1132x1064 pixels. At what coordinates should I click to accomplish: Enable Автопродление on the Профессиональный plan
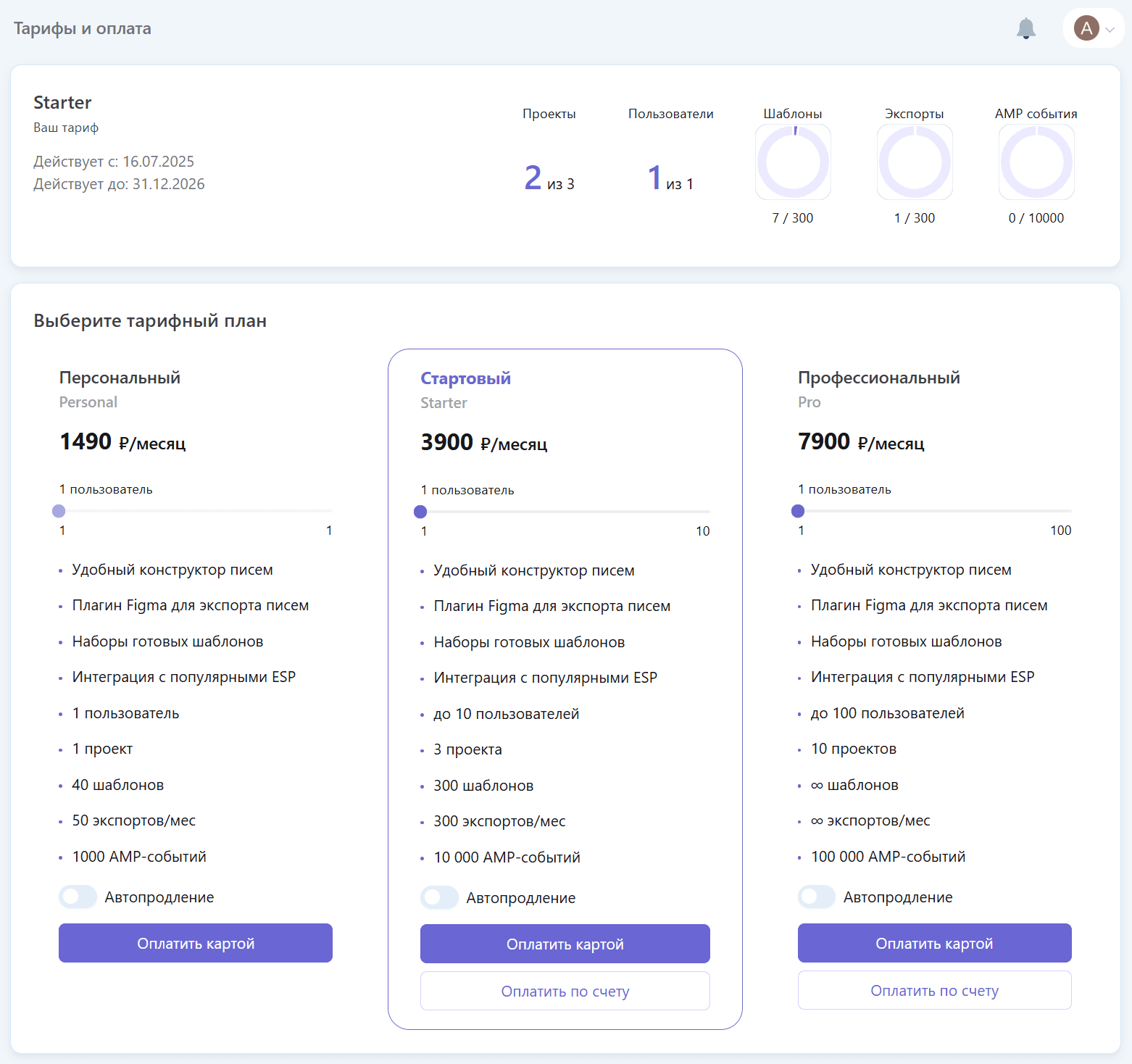817,897
